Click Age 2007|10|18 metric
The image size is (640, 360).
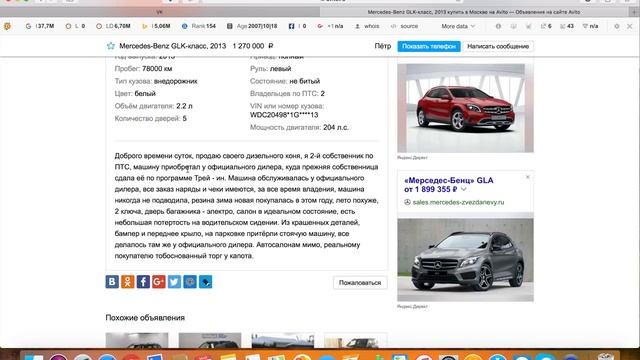(252, 26)
